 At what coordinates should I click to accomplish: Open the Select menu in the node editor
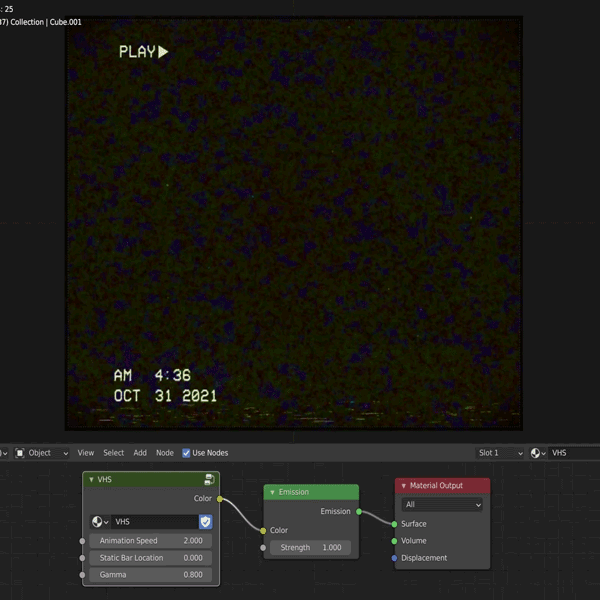tap(114, 453)
